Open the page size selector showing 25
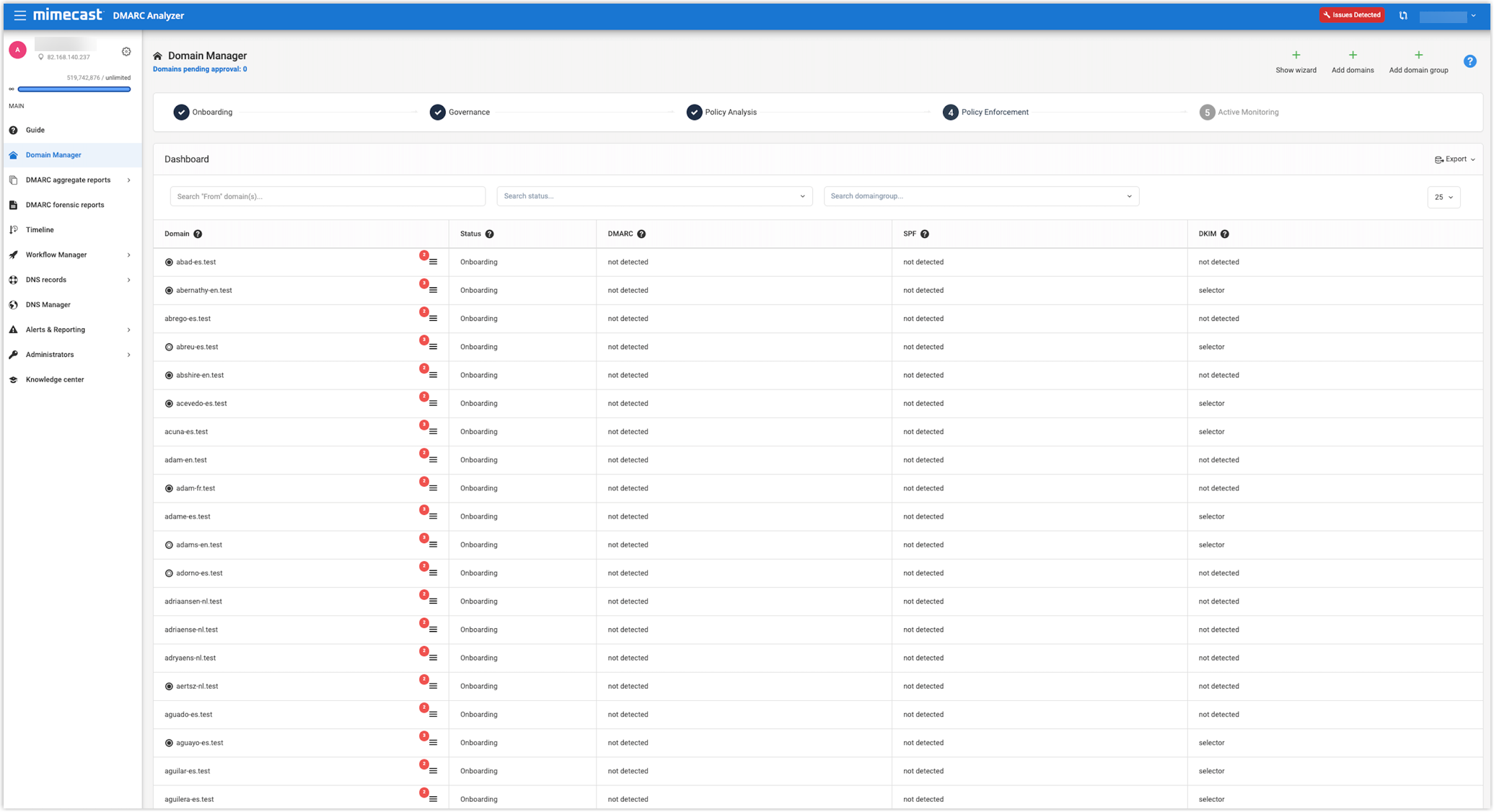Image resolution: width=1494 pixels, height=812 pixels. 1444,197
